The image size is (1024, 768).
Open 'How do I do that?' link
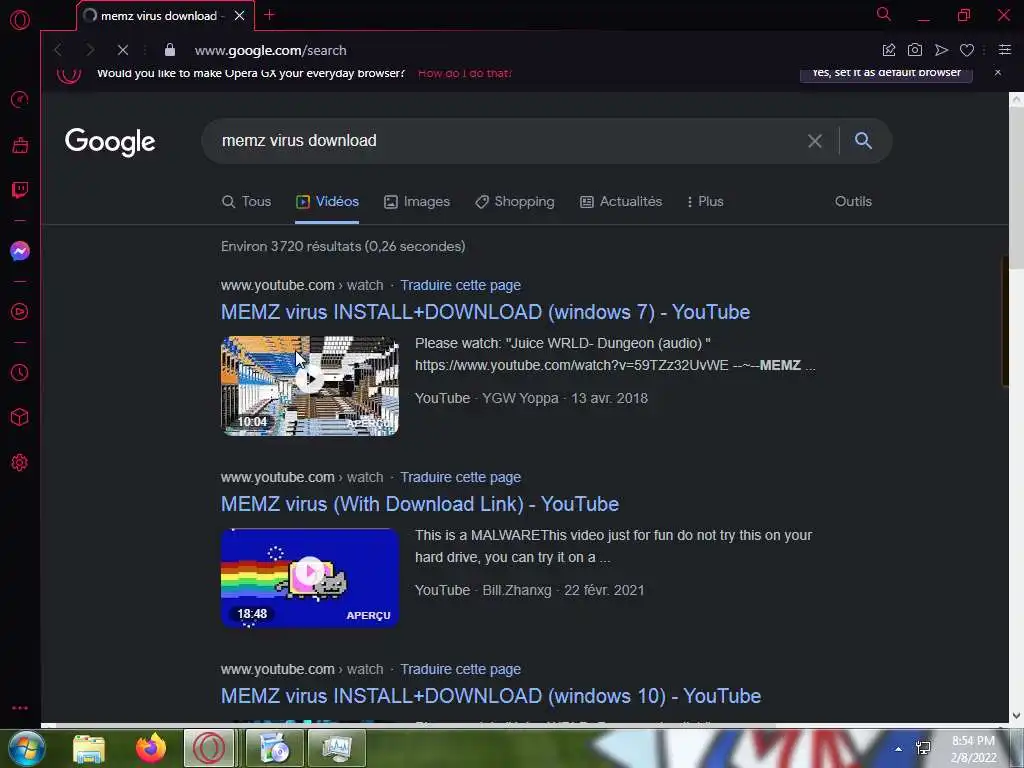(464, 73)
